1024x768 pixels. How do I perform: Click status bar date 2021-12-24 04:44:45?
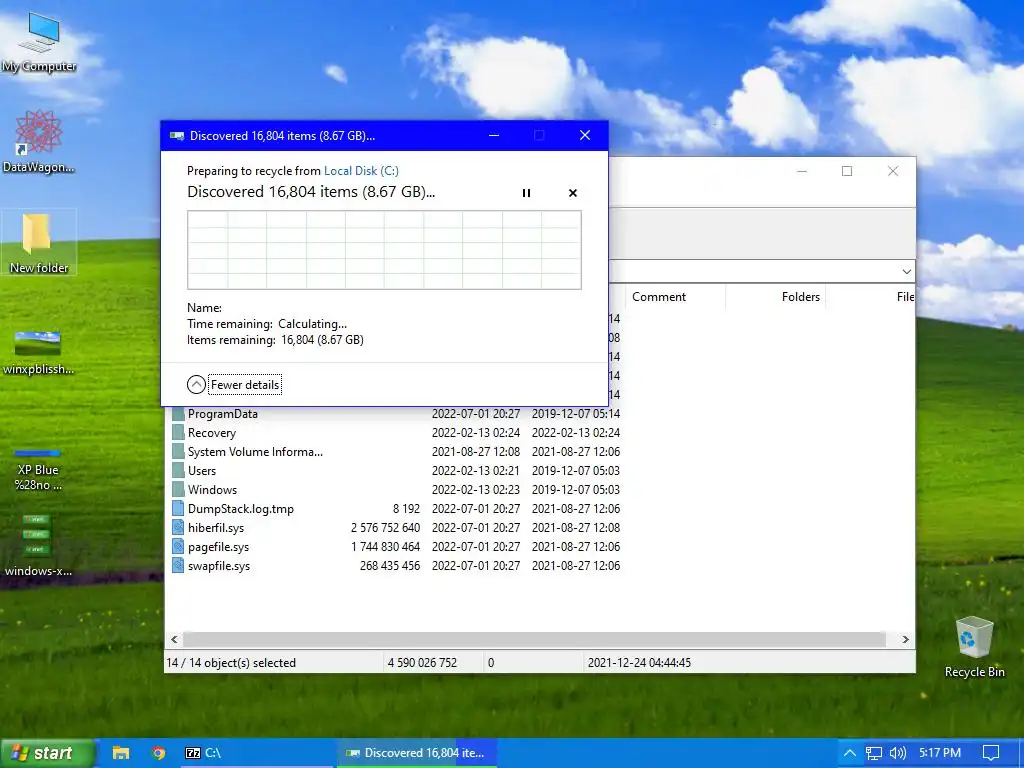639,662
